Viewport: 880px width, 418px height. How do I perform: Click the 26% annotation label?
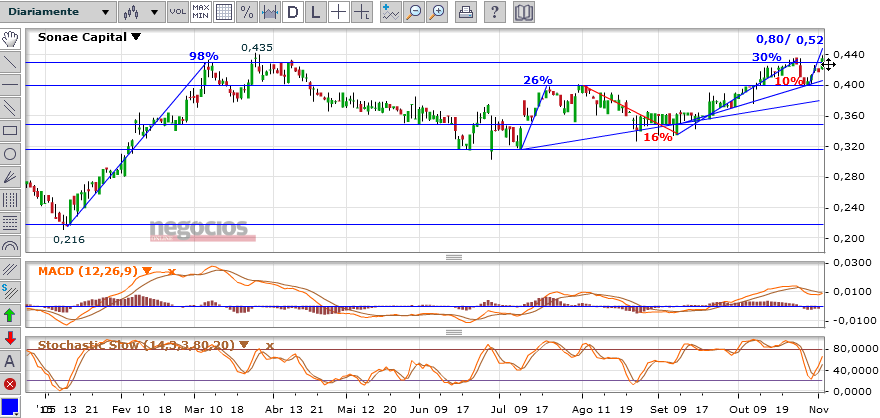coord(538,80)
